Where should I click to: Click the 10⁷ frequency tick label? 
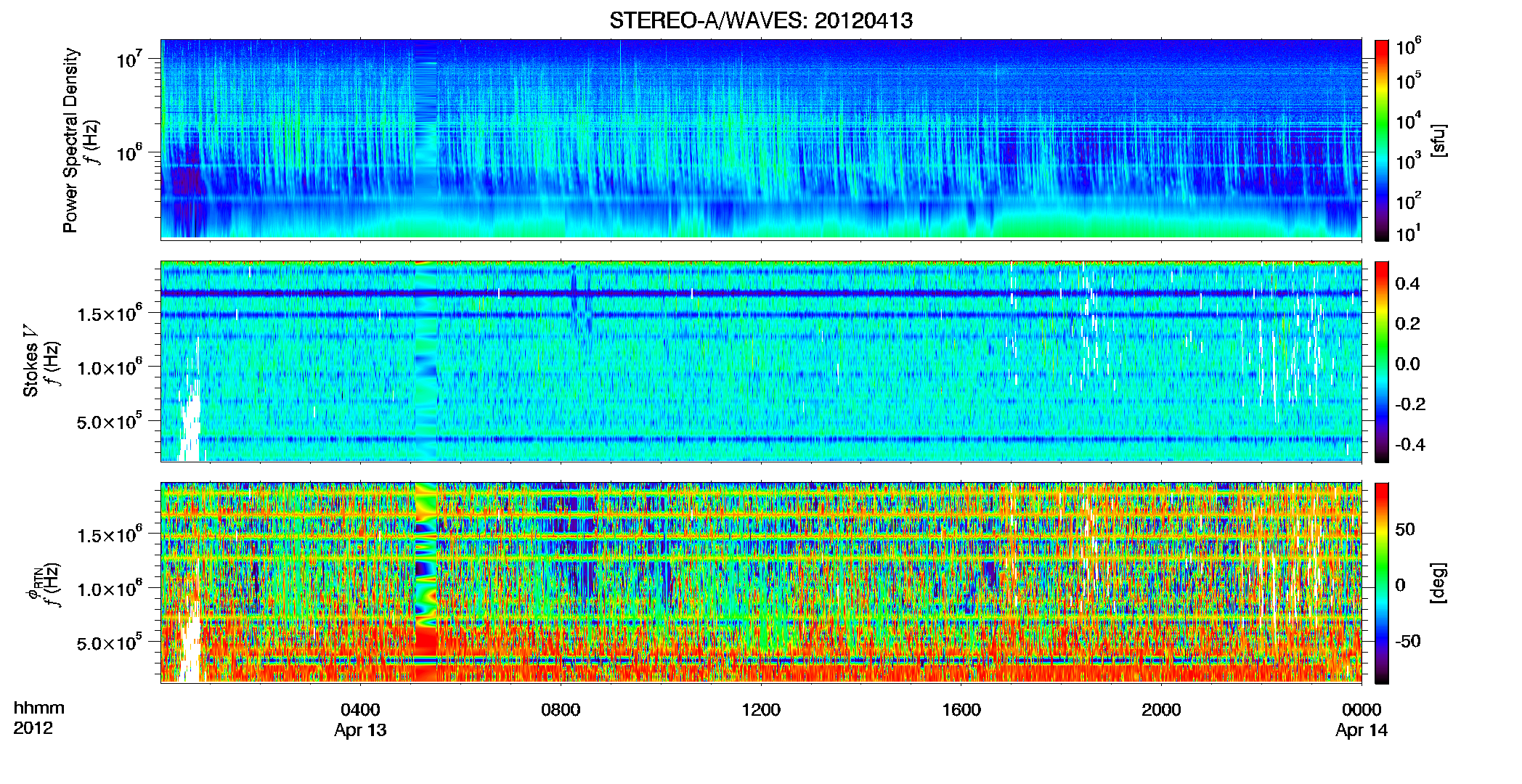click(x=129, y=59)
